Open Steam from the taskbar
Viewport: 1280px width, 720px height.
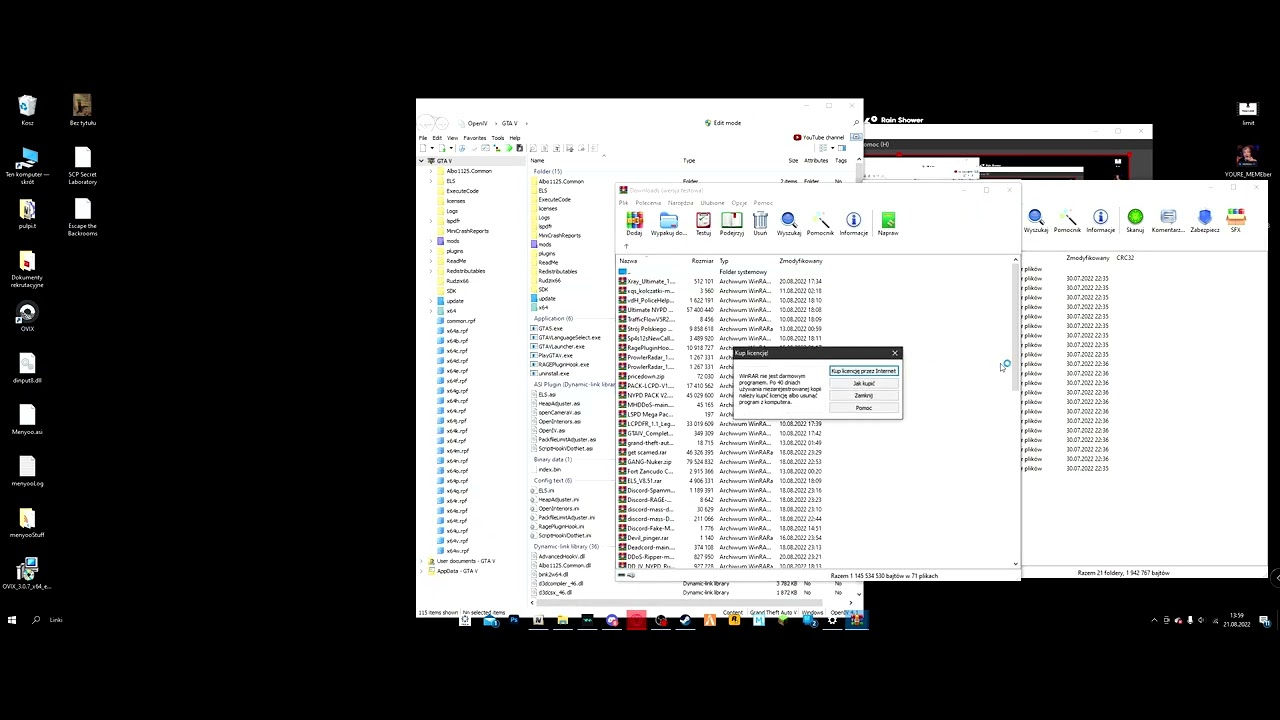[685, 621]
